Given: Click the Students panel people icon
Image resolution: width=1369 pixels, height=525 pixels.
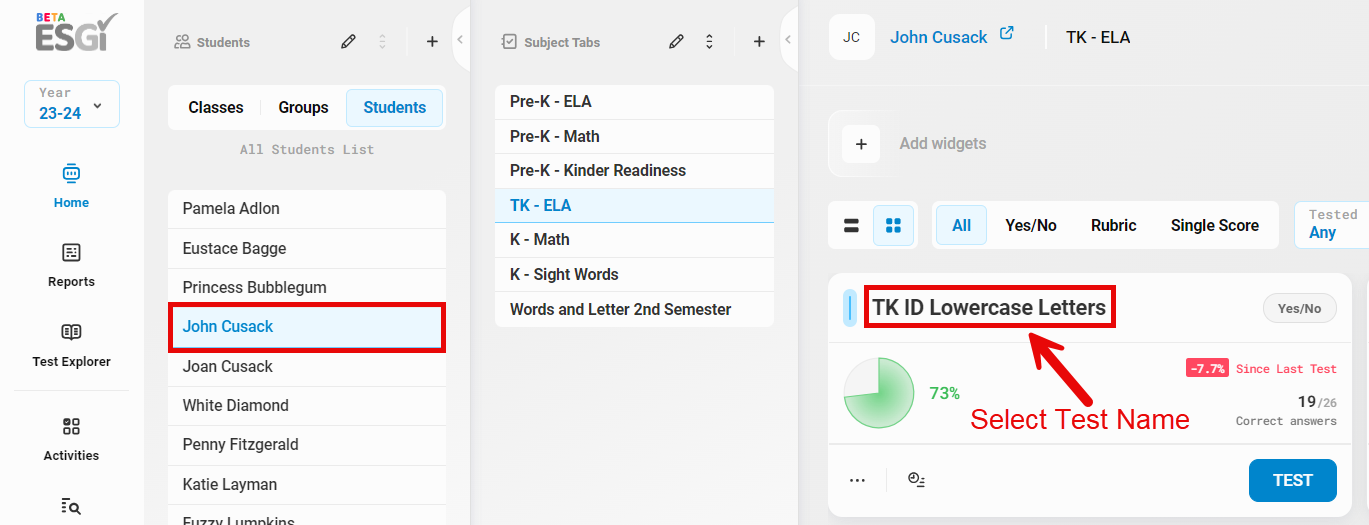Looking at the screenshot, I should 182,42.
